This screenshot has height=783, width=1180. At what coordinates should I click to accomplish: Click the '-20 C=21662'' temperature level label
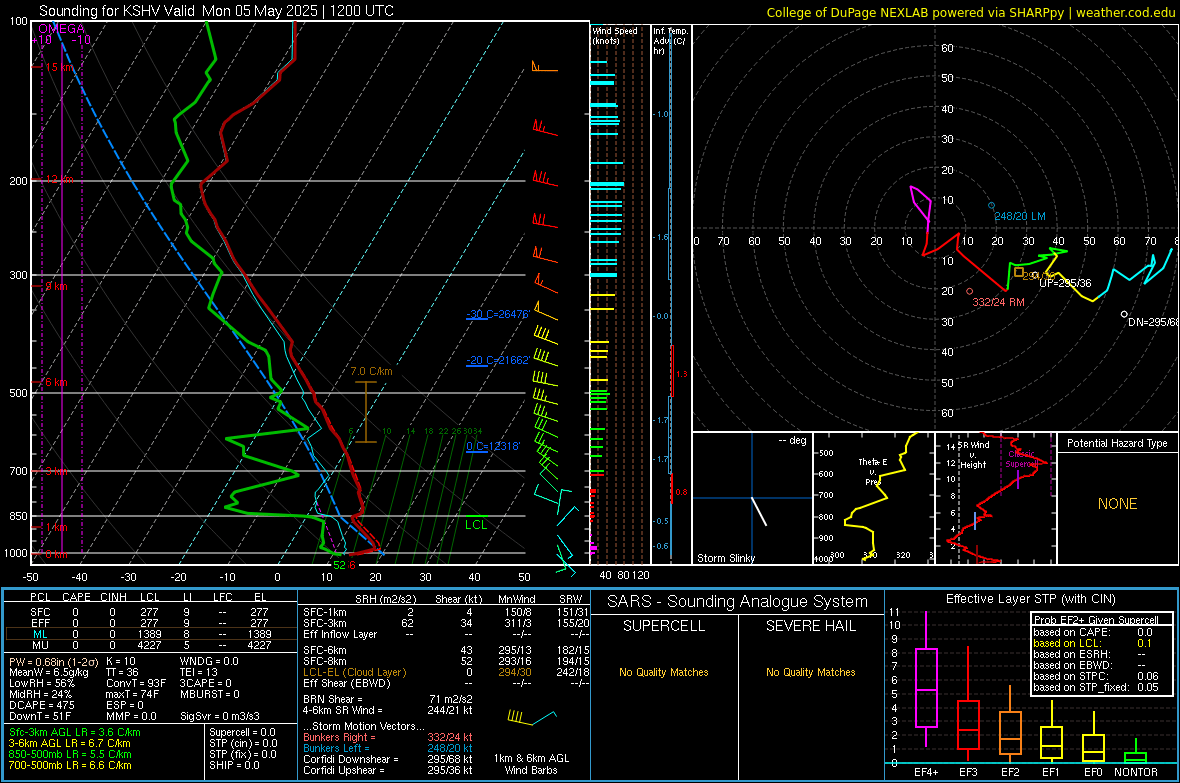pos(498,360)
